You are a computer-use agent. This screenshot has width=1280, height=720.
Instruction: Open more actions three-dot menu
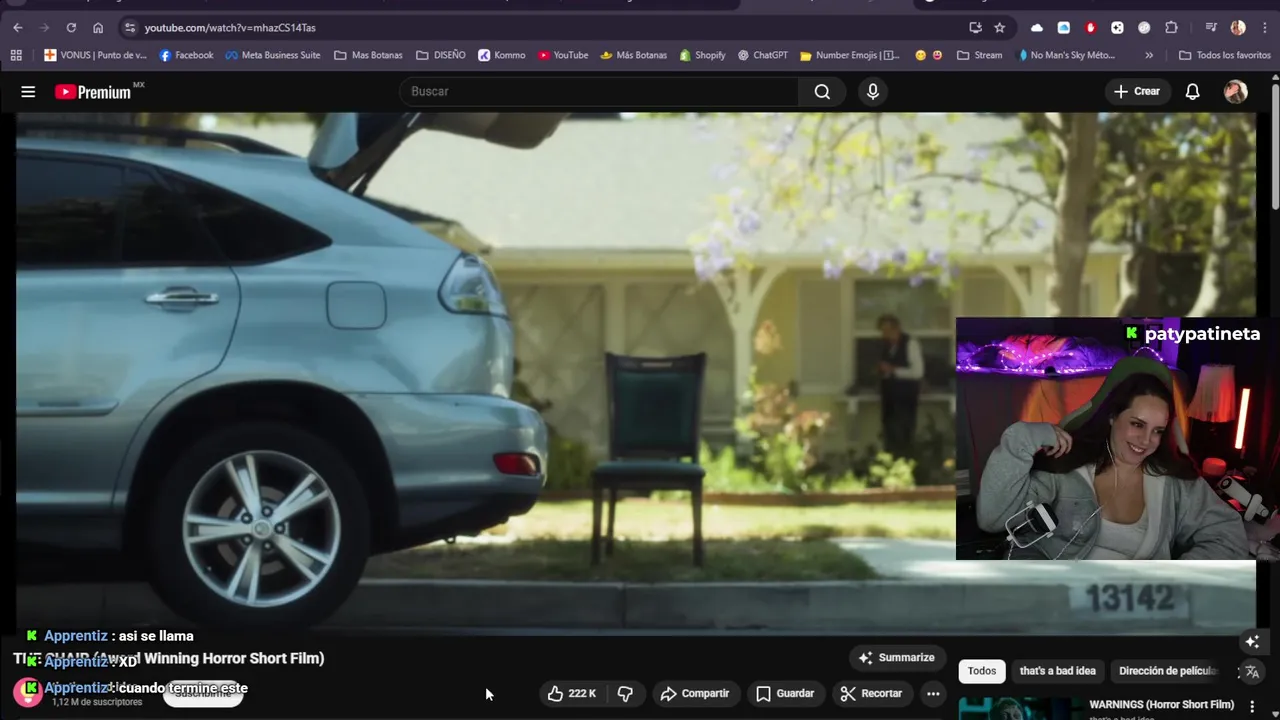pos(933,693)
